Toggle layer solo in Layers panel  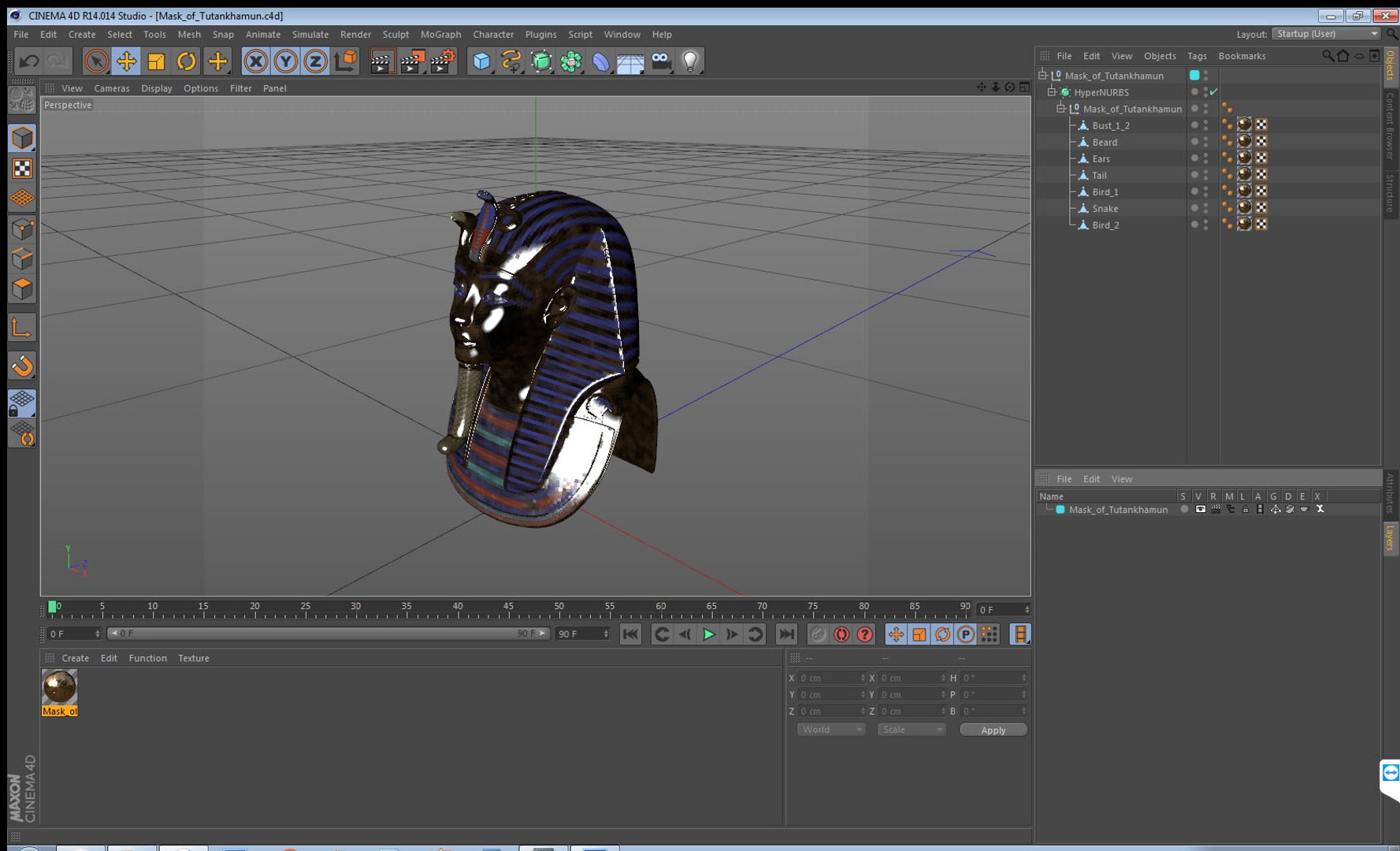point(1184,509)
